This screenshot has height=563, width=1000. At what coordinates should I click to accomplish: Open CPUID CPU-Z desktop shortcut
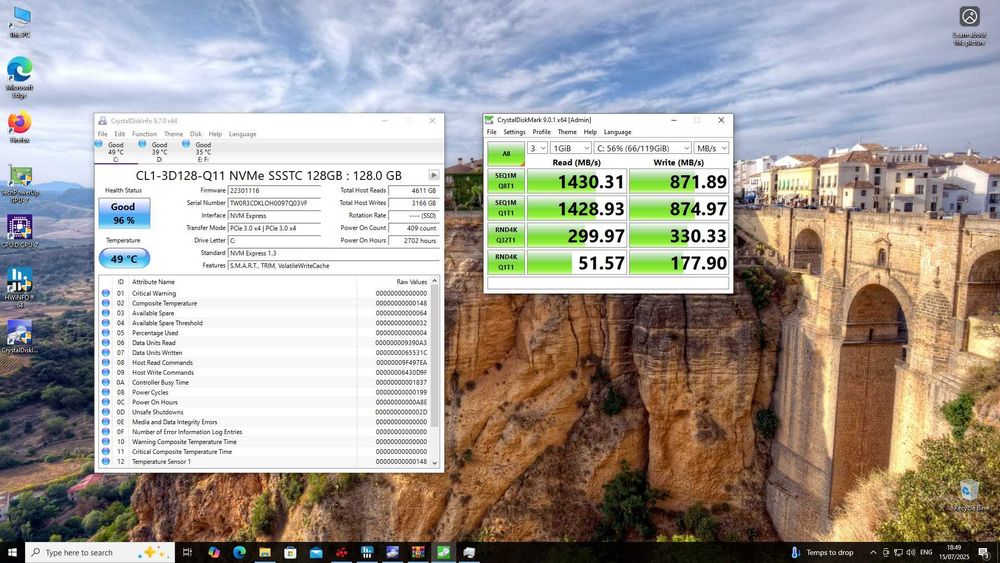pos(20,231)
